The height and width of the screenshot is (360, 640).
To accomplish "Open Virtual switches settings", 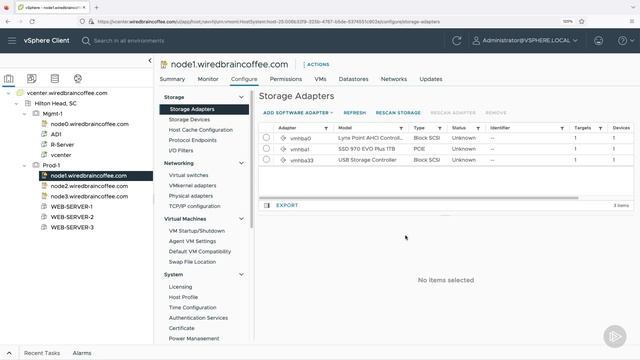I will point(189,175).
